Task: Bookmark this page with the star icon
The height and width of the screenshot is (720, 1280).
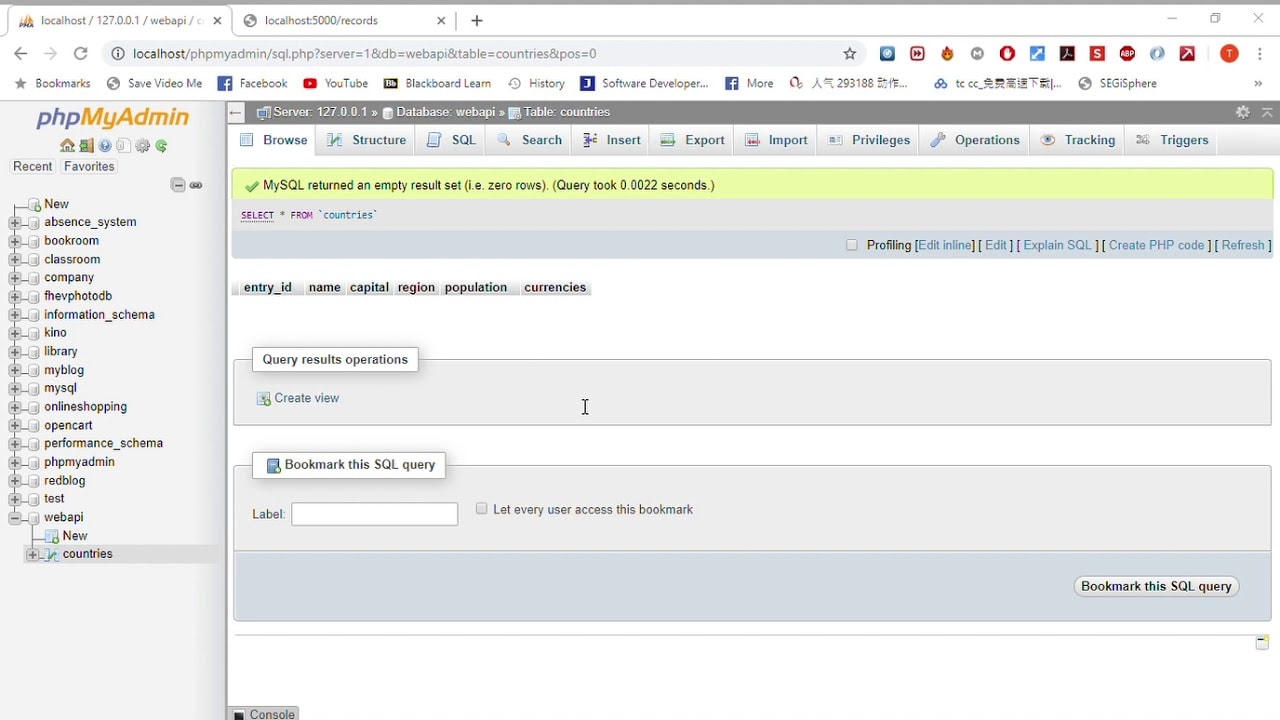Action: [x=850, y=54]
